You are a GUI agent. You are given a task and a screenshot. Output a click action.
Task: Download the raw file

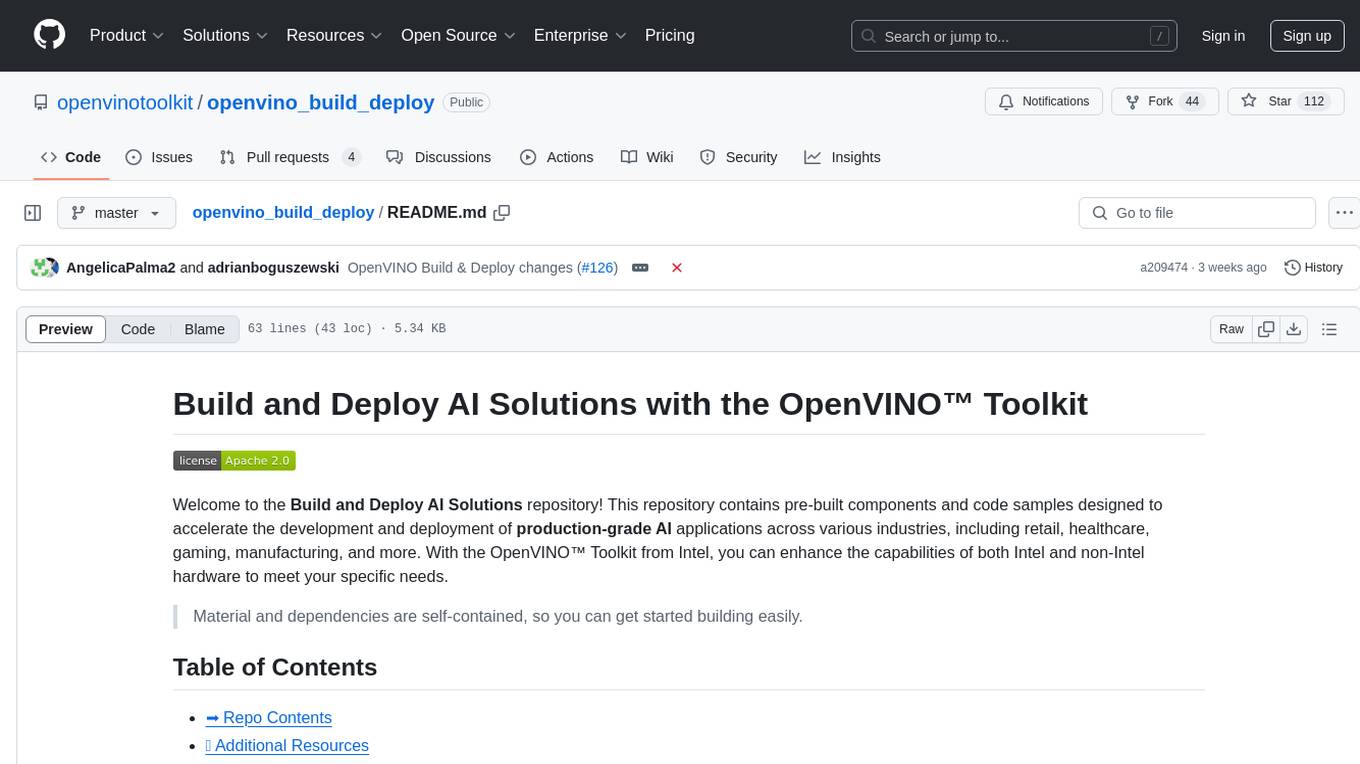point(1293,329)
